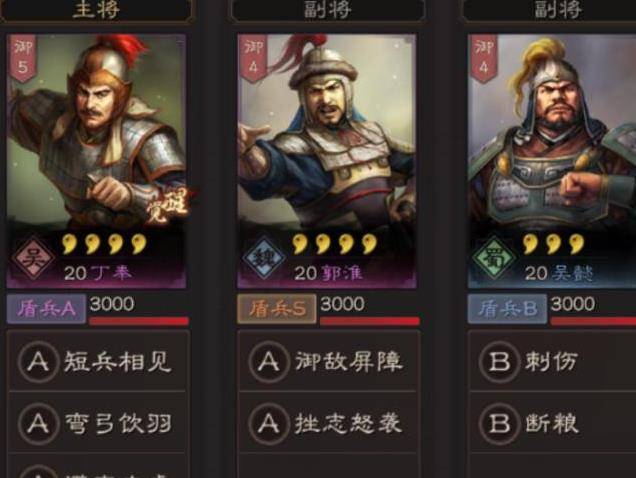Viewport: 636px width, 478px height.
Task: Click the 御 4 cost flag on 郭淮
Action: [254, 58]
